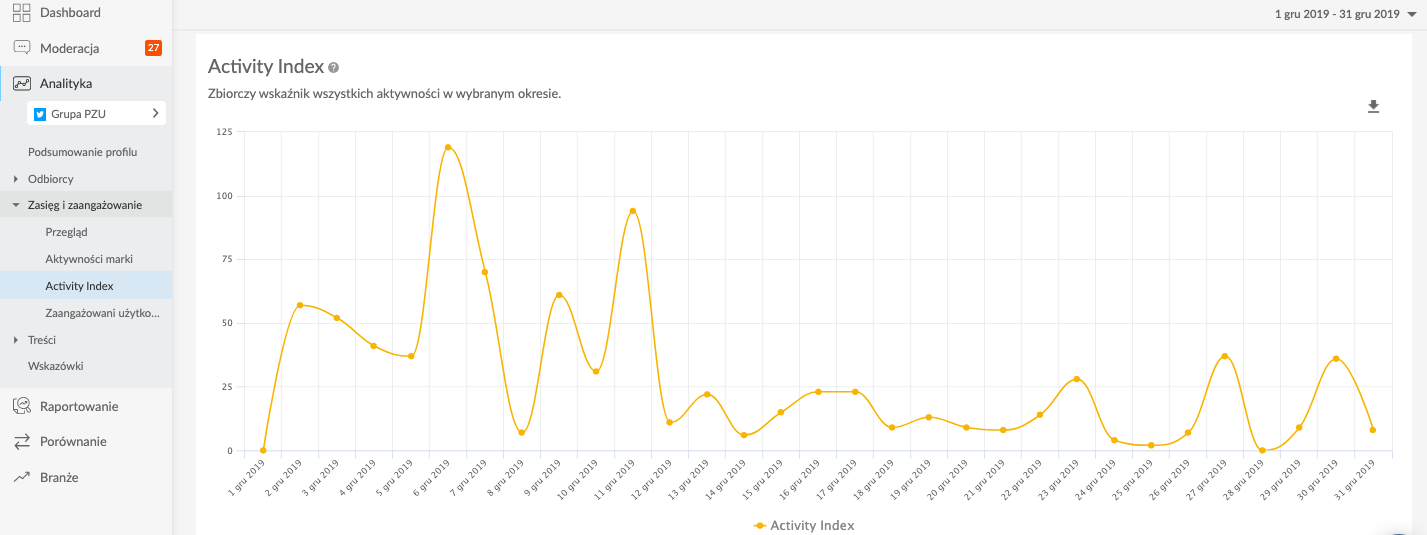Open the date range dropdown
The height and width of the screenshot is (535, 1427).
(x=1344, y=14)
